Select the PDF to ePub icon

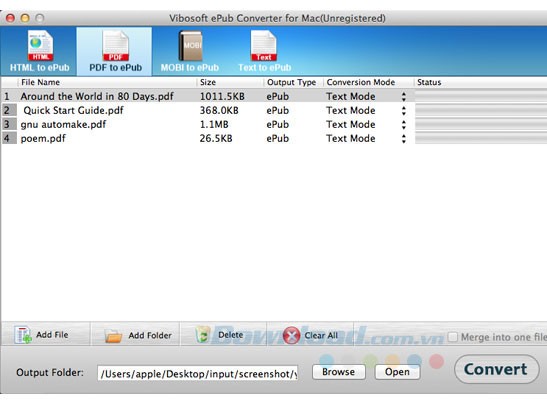(115, 46)
